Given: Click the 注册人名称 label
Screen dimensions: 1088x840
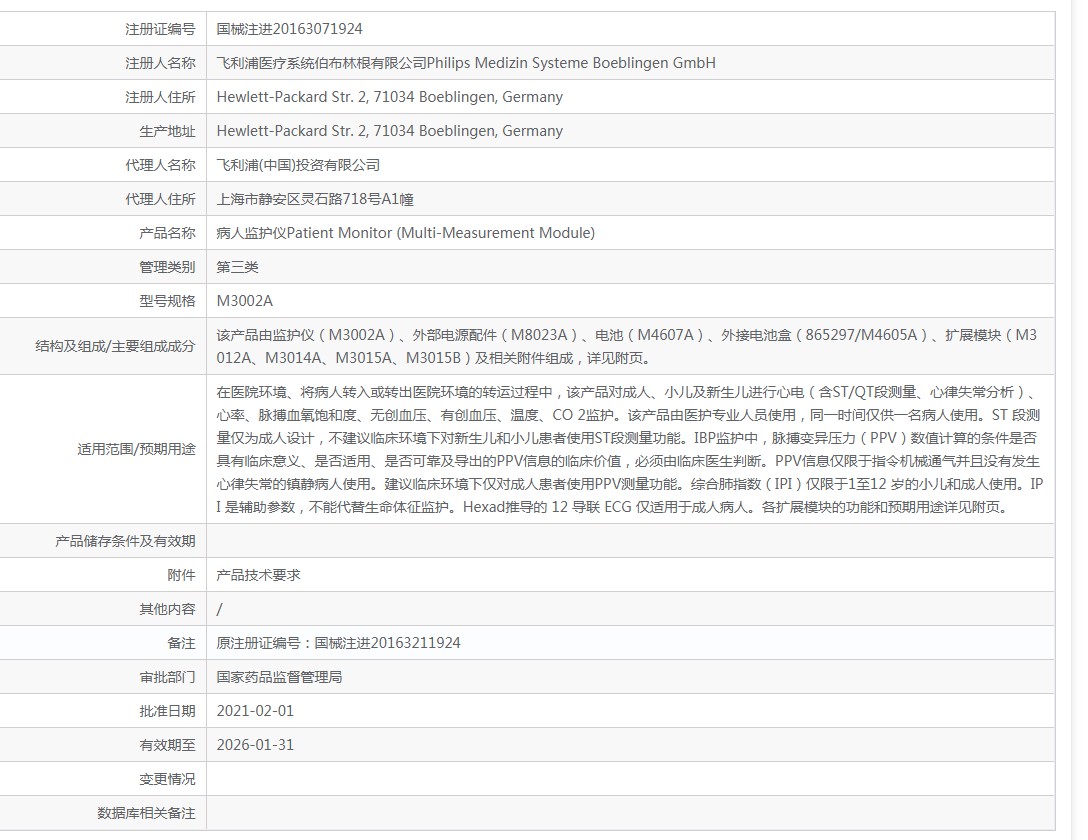Looking at the screenshot, I should coord(160,63).
